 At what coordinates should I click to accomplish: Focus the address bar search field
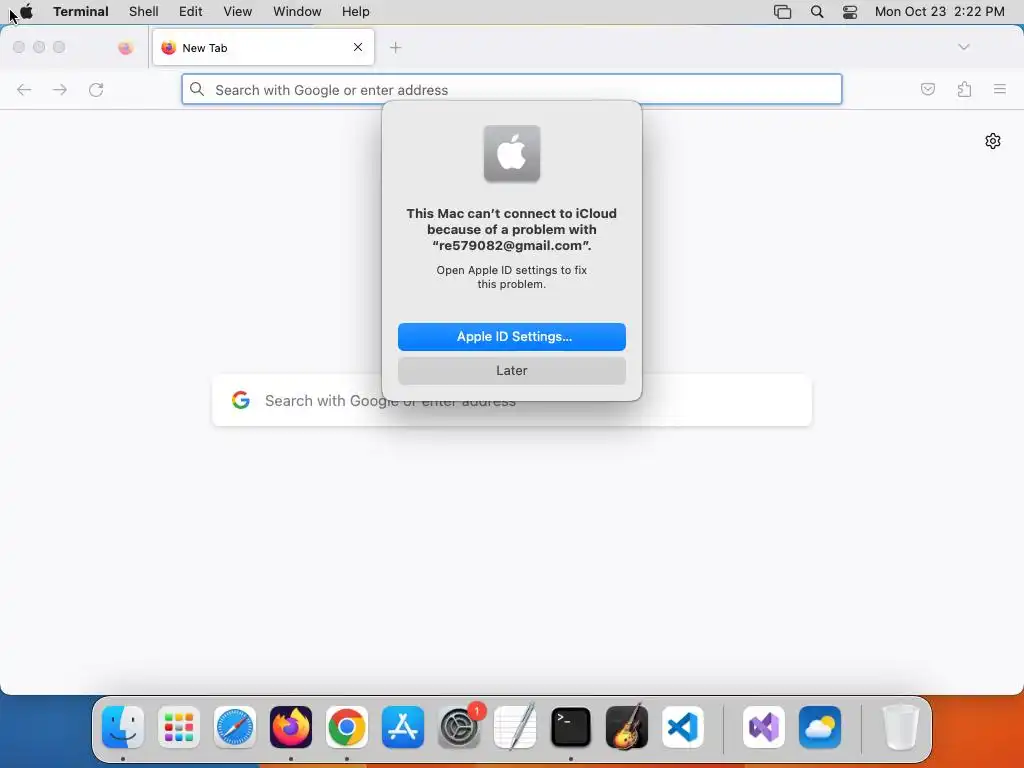512,89
